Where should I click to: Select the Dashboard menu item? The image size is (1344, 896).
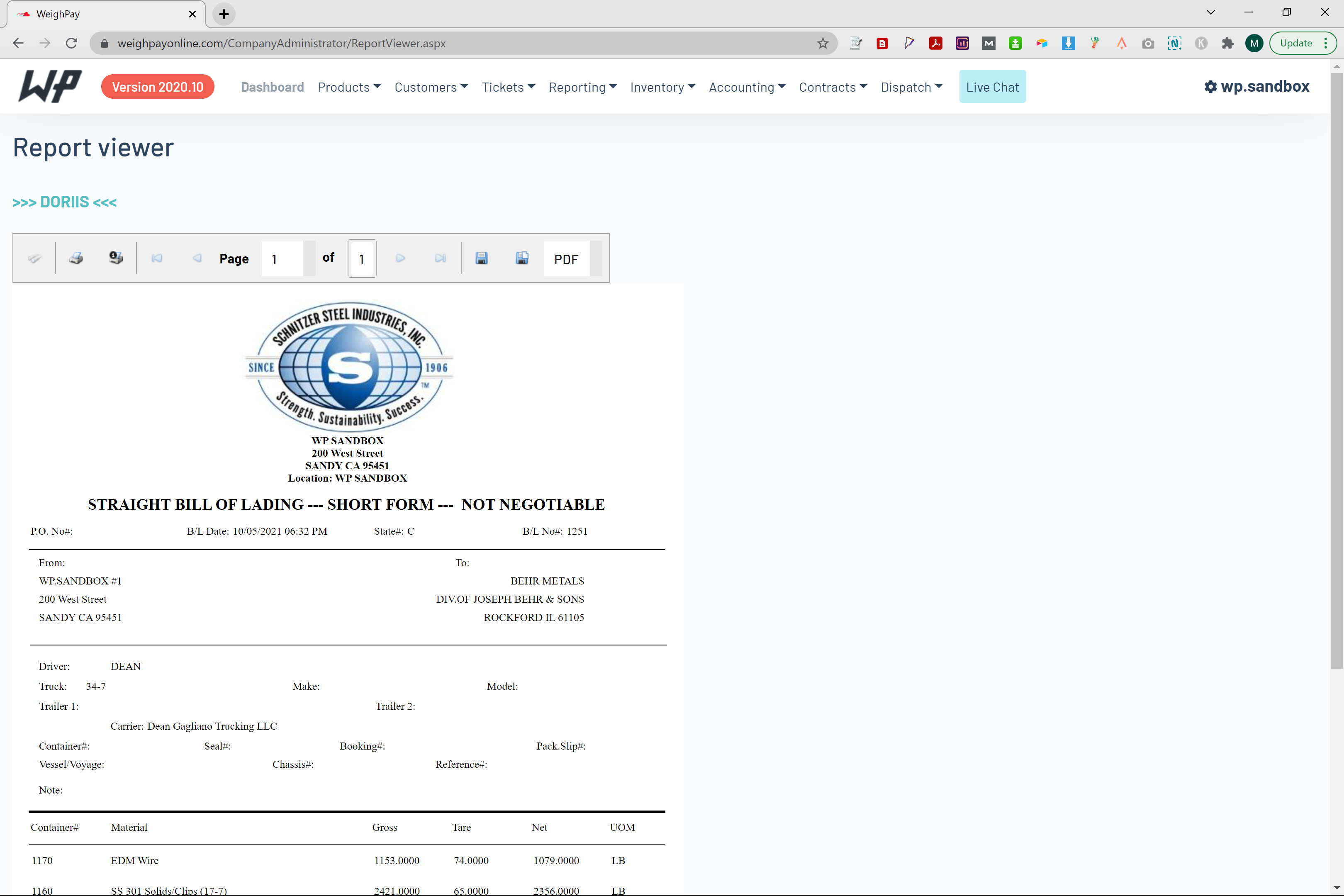point(273,87)
